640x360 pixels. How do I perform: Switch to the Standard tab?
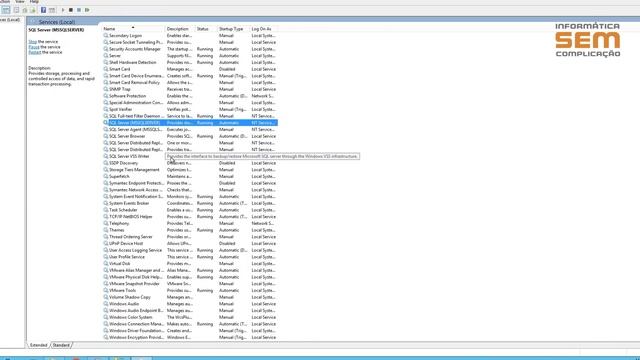[61, 345]
